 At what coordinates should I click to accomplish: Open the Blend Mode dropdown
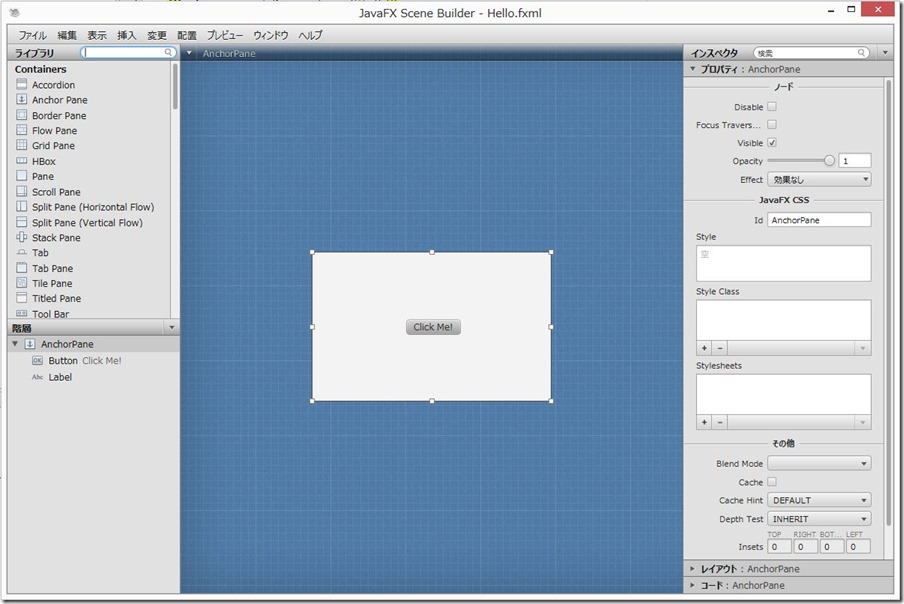[819, 463]
